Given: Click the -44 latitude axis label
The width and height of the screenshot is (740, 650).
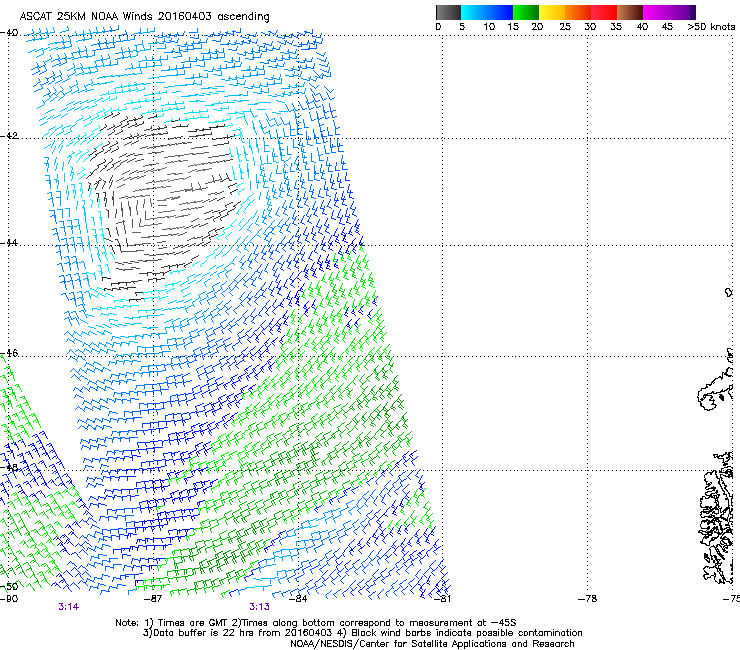Looking at the screenshot, I should coord(9,243).
